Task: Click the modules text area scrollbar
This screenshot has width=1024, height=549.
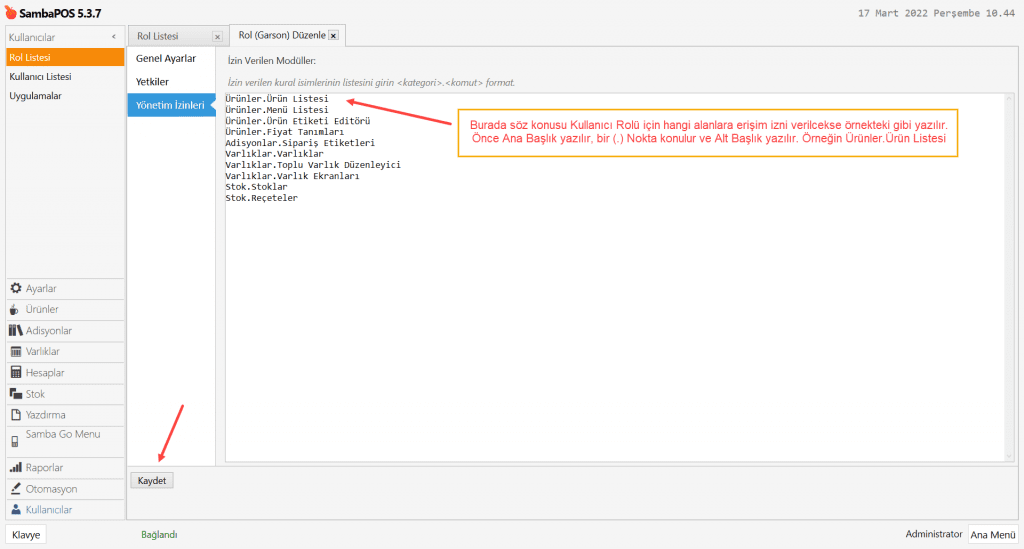Action: tap(1009, 277)
